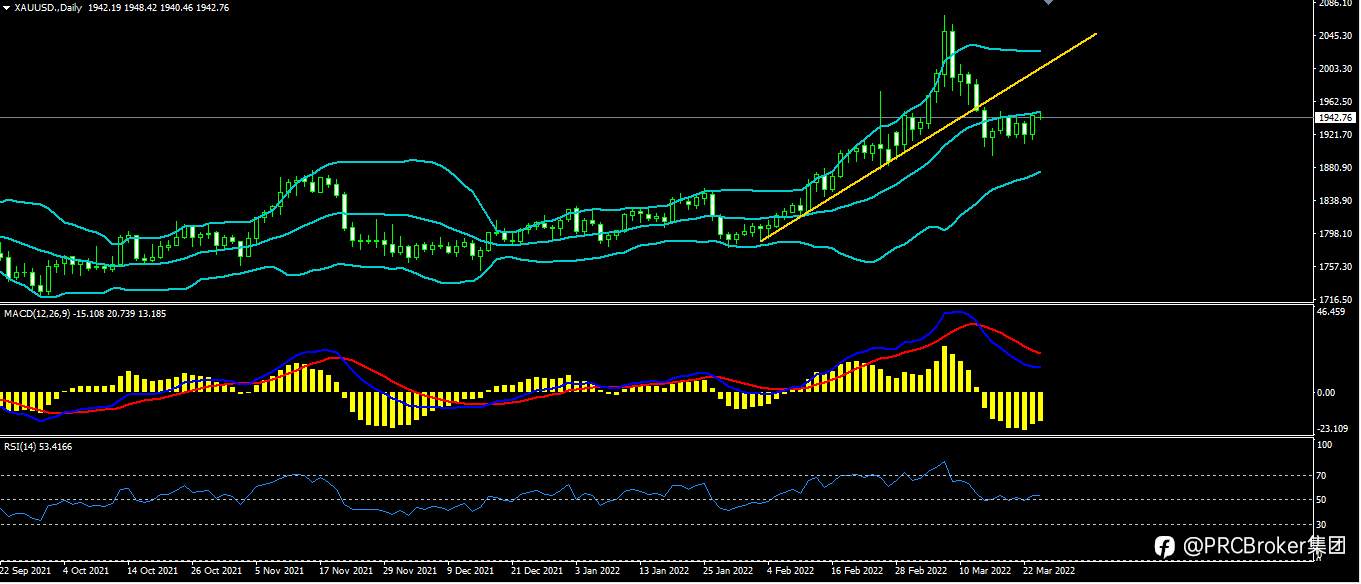Click the 50 RSI scale value
1361x584 pixels.
(x=1322, y=500)
